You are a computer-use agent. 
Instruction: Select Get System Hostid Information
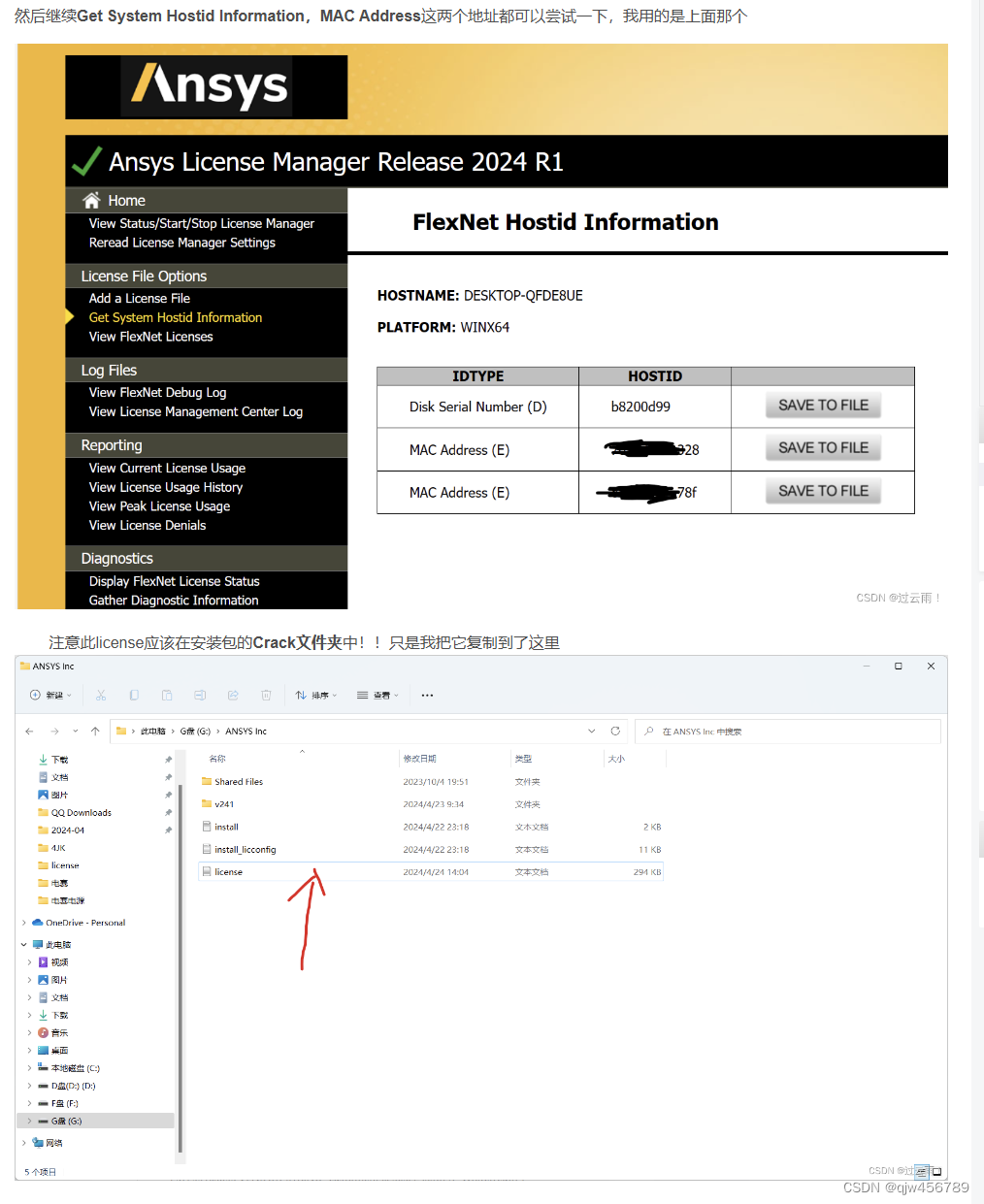coord(176,317)
